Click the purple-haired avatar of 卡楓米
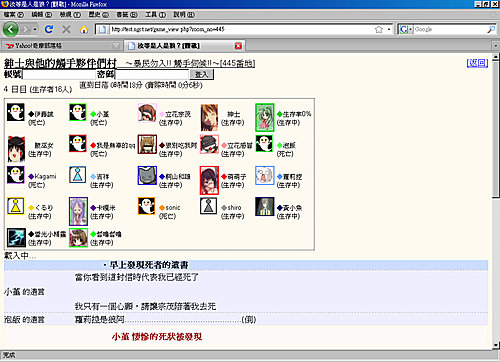 click(78, 211)
